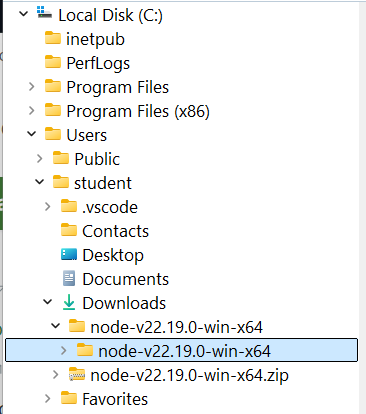This screenshot has height=414, width=366.
Task: Open Program Files in the tree
Action: click(x=118, y=87)
